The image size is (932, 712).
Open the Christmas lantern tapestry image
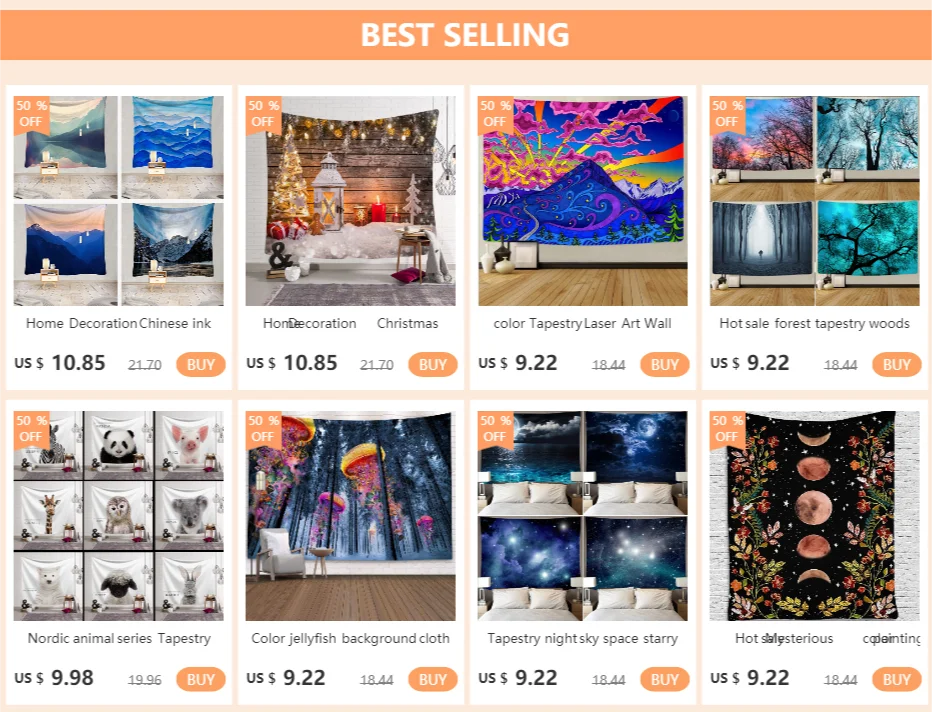(351, 201)
